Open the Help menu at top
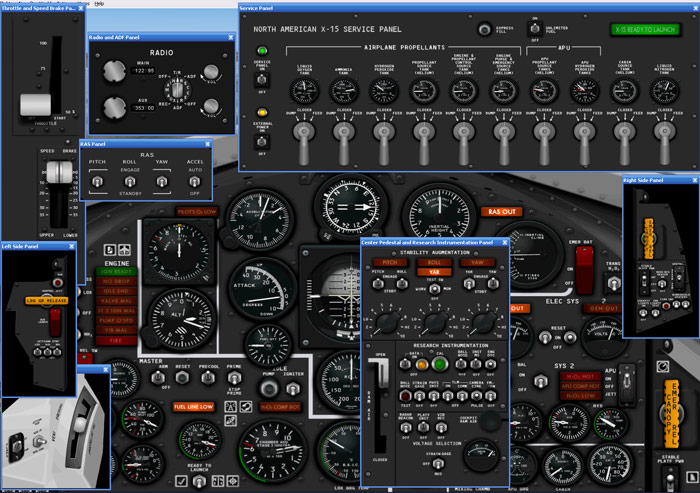The width and height of the screenshot is (700, 493). (100, 3)
